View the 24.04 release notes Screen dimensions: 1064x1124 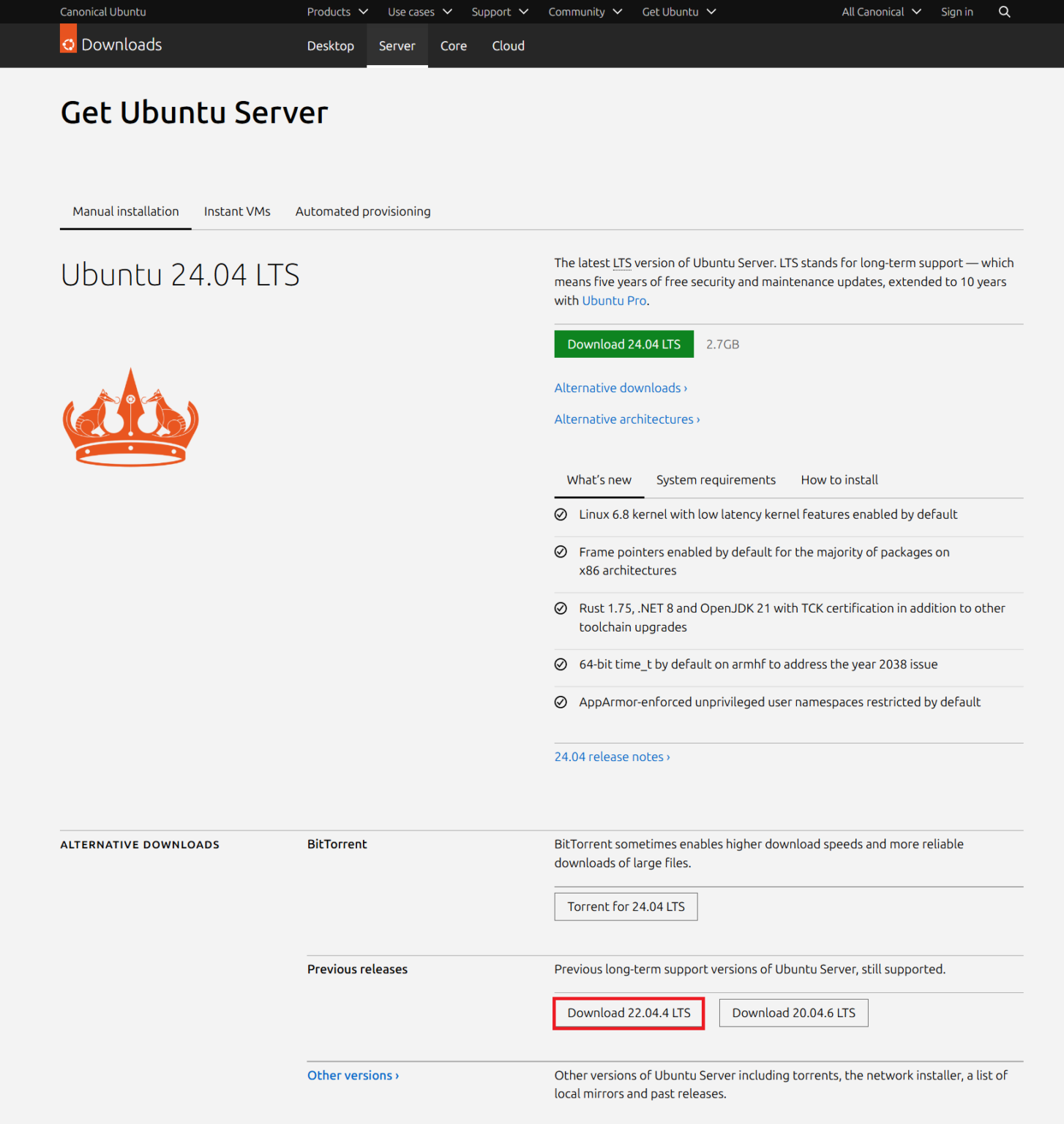pyautogui.click(x=612, y=756)
